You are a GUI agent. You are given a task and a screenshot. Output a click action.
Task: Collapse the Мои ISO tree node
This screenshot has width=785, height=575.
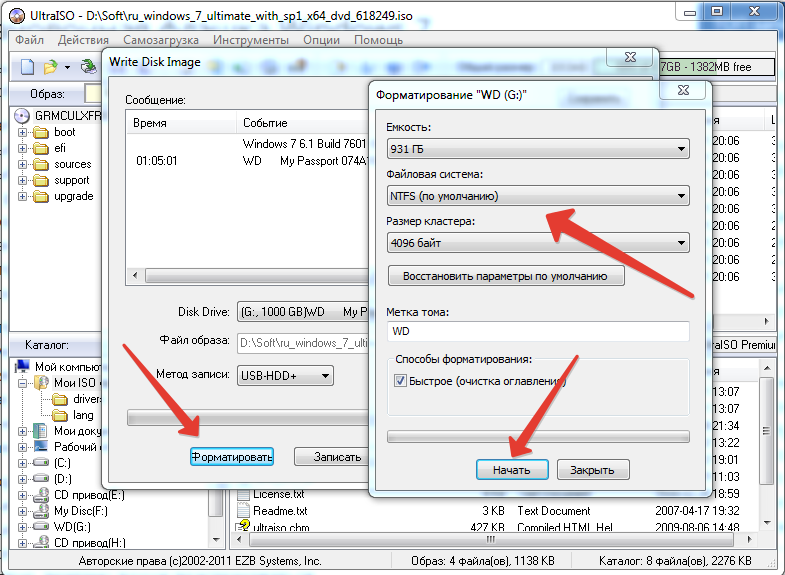[x=22, y=383]
